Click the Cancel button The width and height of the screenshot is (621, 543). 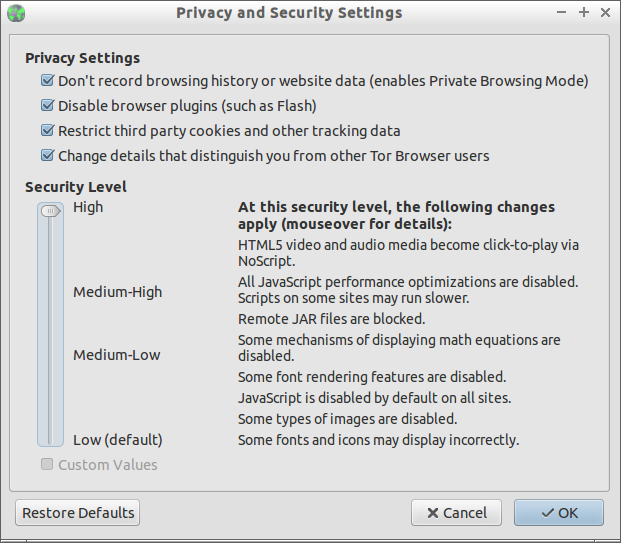tap(456, 513)
